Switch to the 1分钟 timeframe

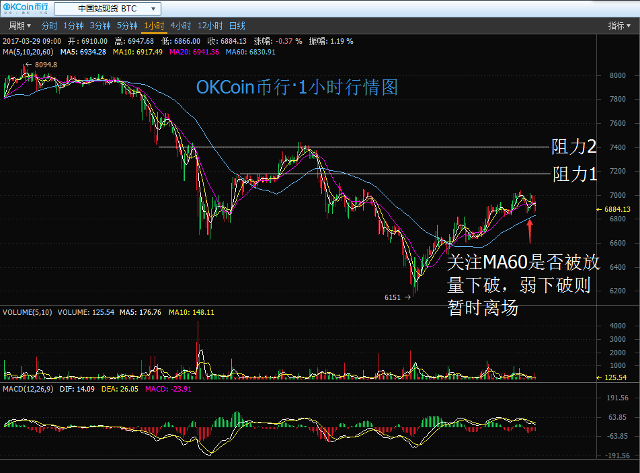pyautogui.click(x=73, y=26)
